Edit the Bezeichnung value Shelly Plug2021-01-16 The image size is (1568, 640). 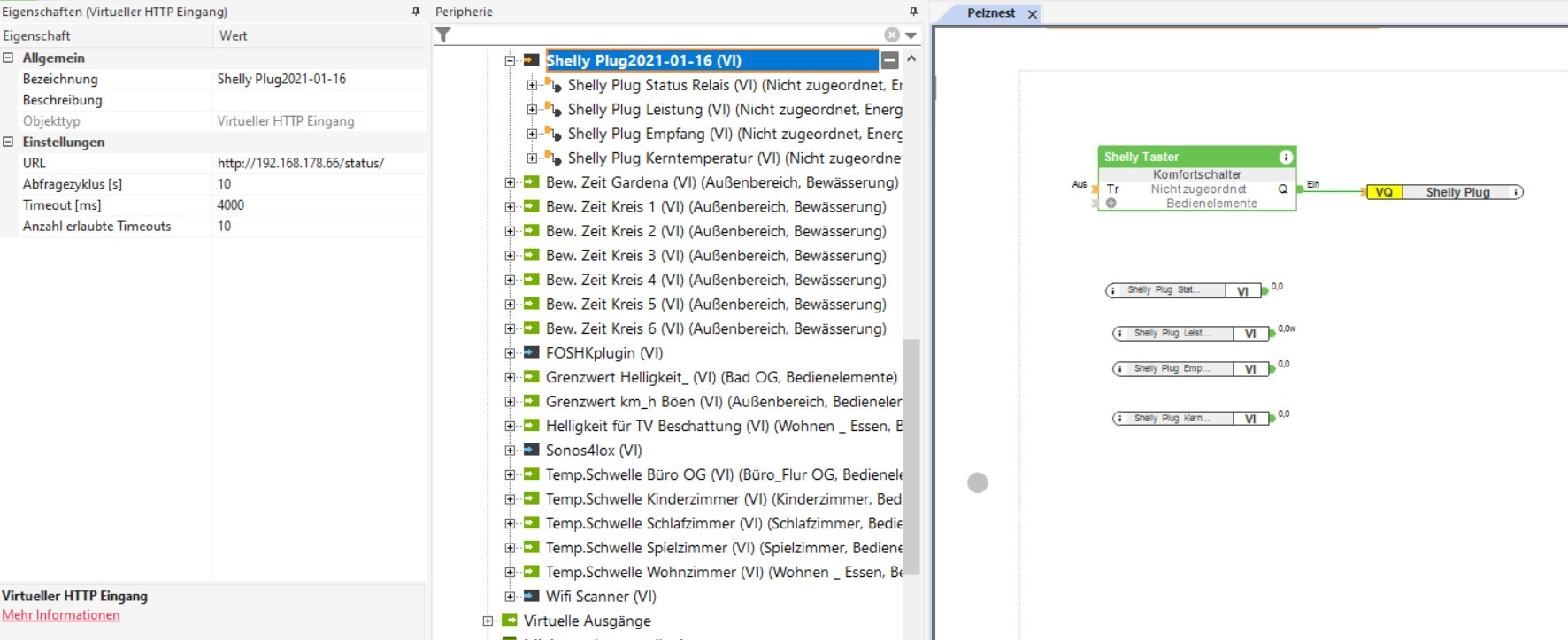click(319, 79)
